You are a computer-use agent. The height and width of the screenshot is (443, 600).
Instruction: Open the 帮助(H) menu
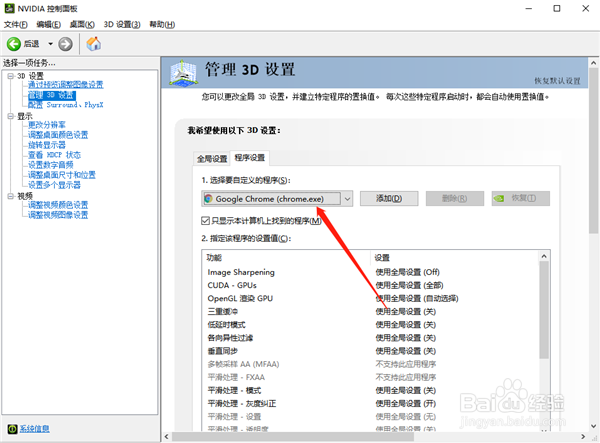[x=162, y=24]
